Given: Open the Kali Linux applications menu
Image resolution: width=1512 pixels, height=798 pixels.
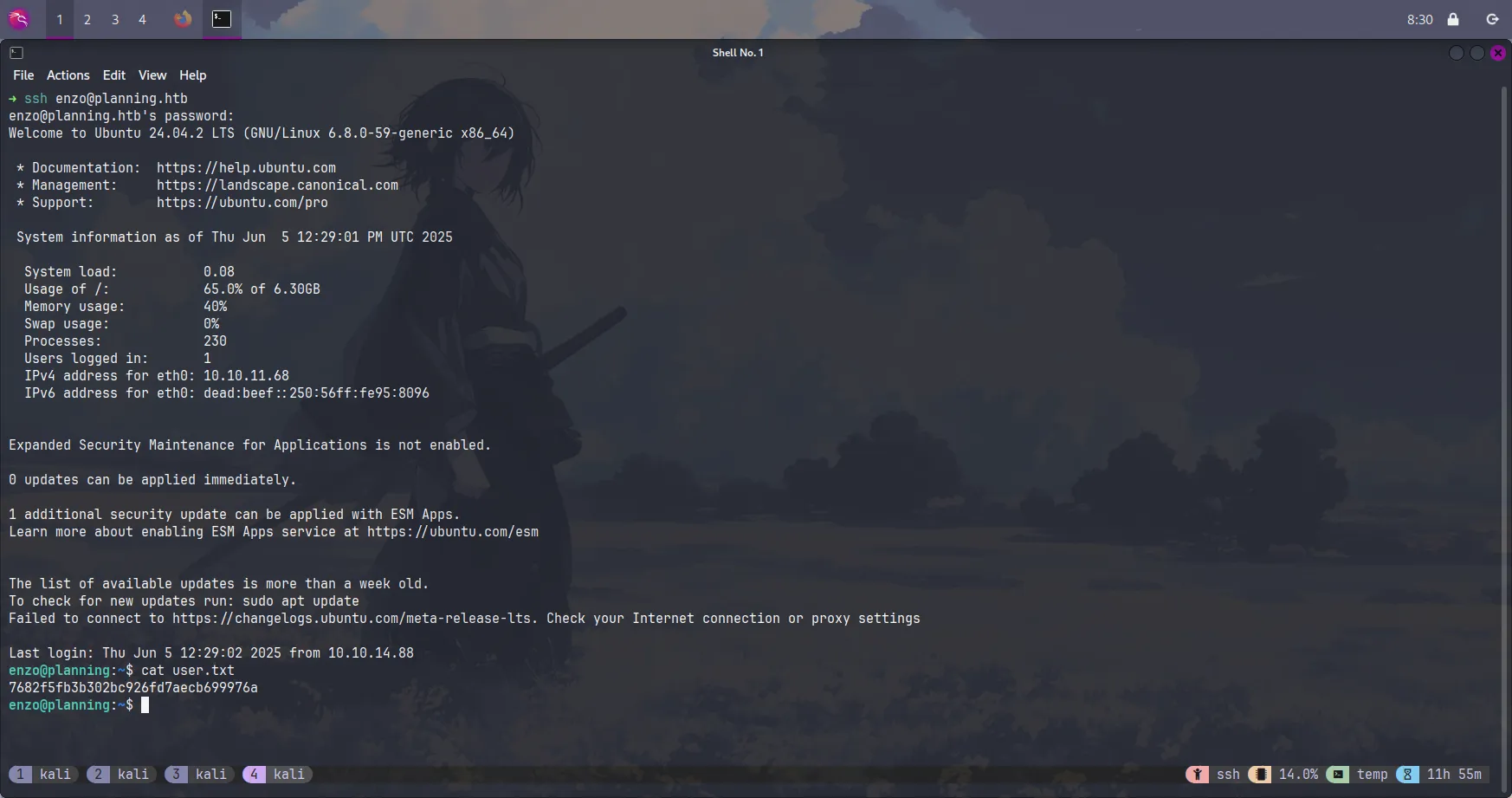Looking at the screenshot, I should click(x=19, y=19).
